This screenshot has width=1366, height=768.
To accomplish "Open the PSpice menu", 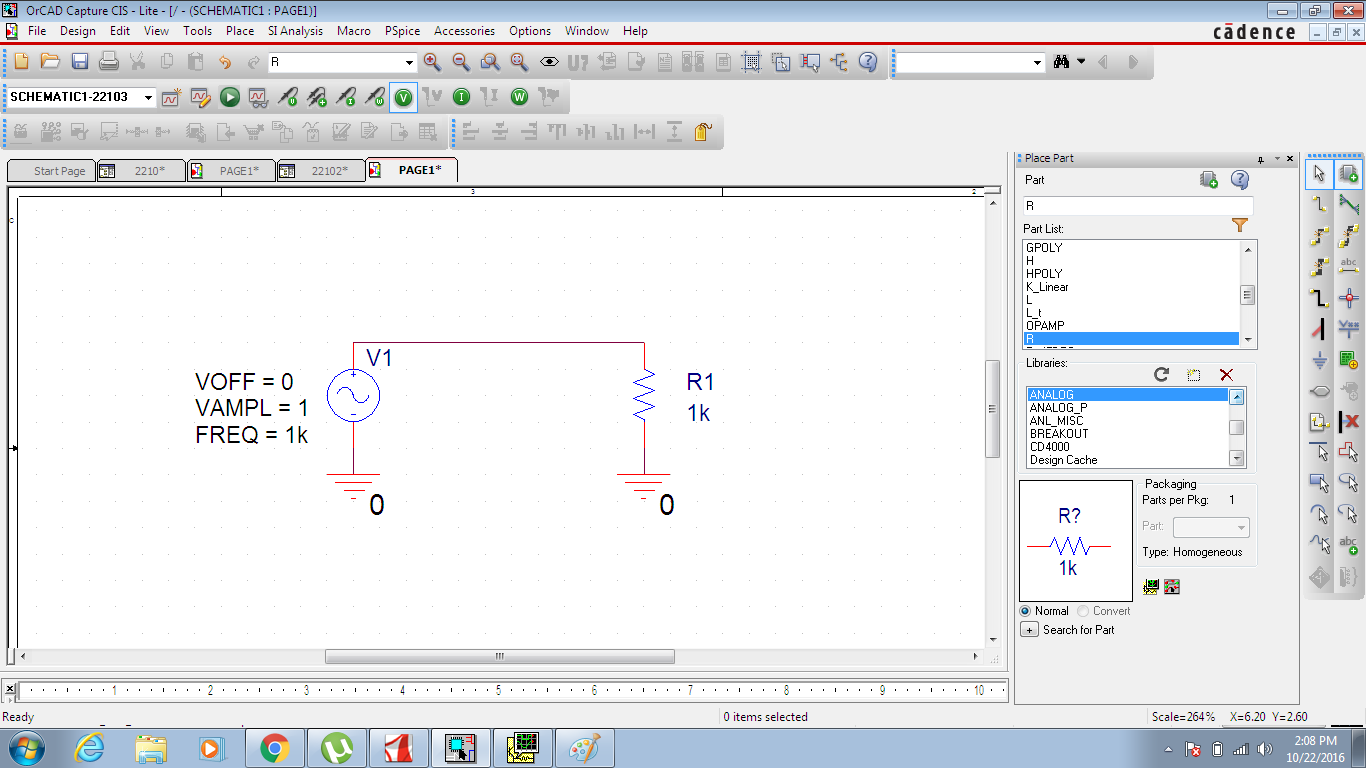I will point(402,31).
